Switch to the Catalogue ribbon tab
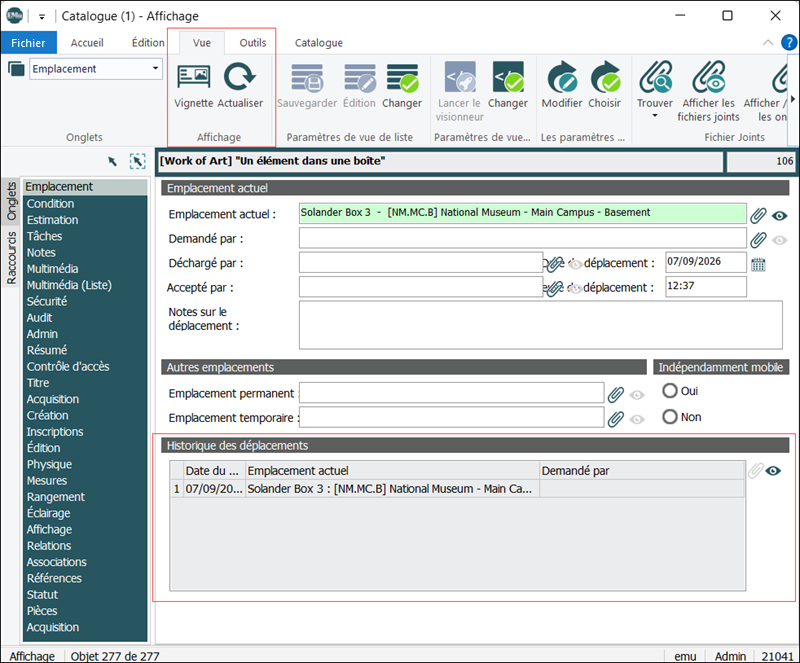Image resolution: width=800 pixels, height=663 pixels. pyautogui.click(x=319, y=43)
